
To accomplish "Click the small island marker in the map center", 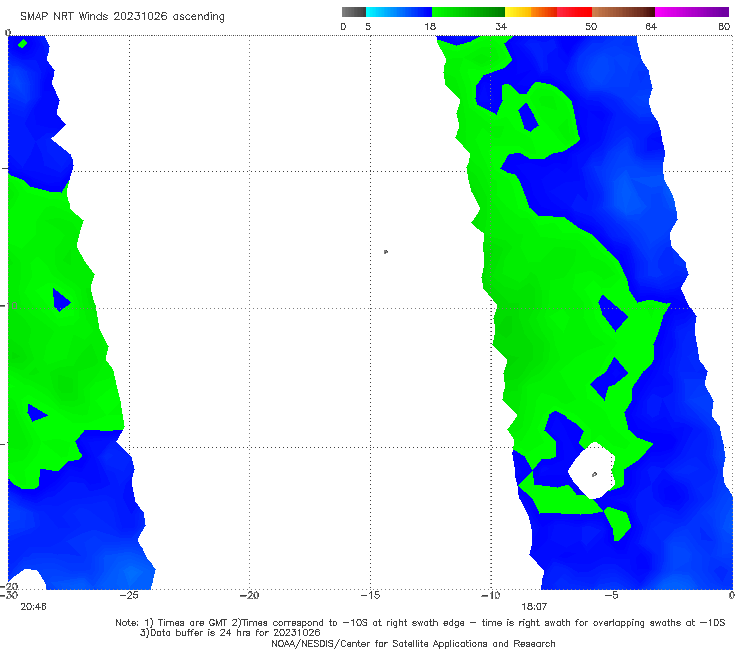I will tap(386, 252).
